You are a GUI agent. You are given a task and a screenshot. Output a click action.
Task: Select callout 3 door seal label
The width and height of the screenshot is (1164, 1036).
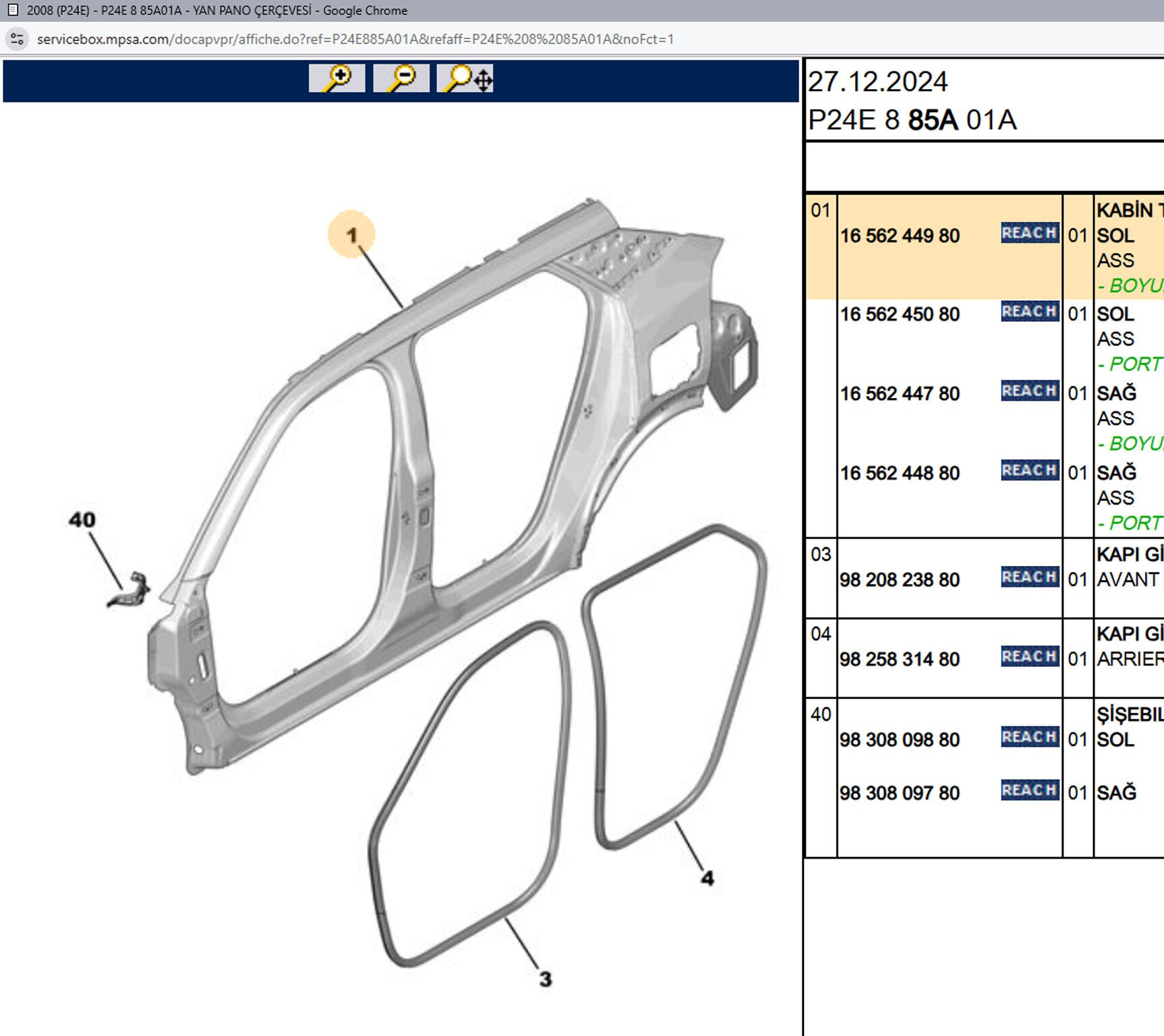[x=545, y=979]
